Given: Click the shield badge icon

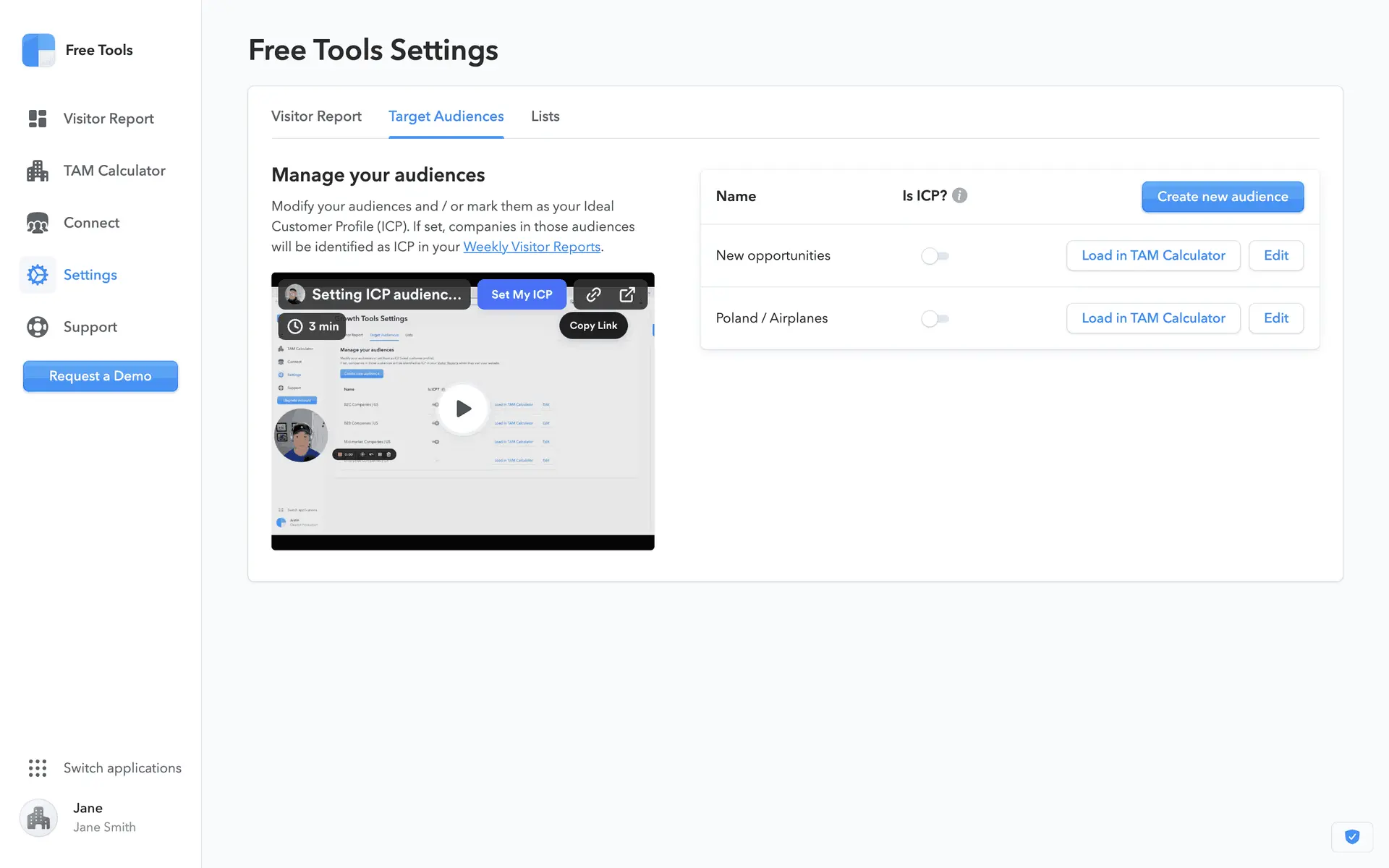Looking at the screenshot, I should point(1351,837).
